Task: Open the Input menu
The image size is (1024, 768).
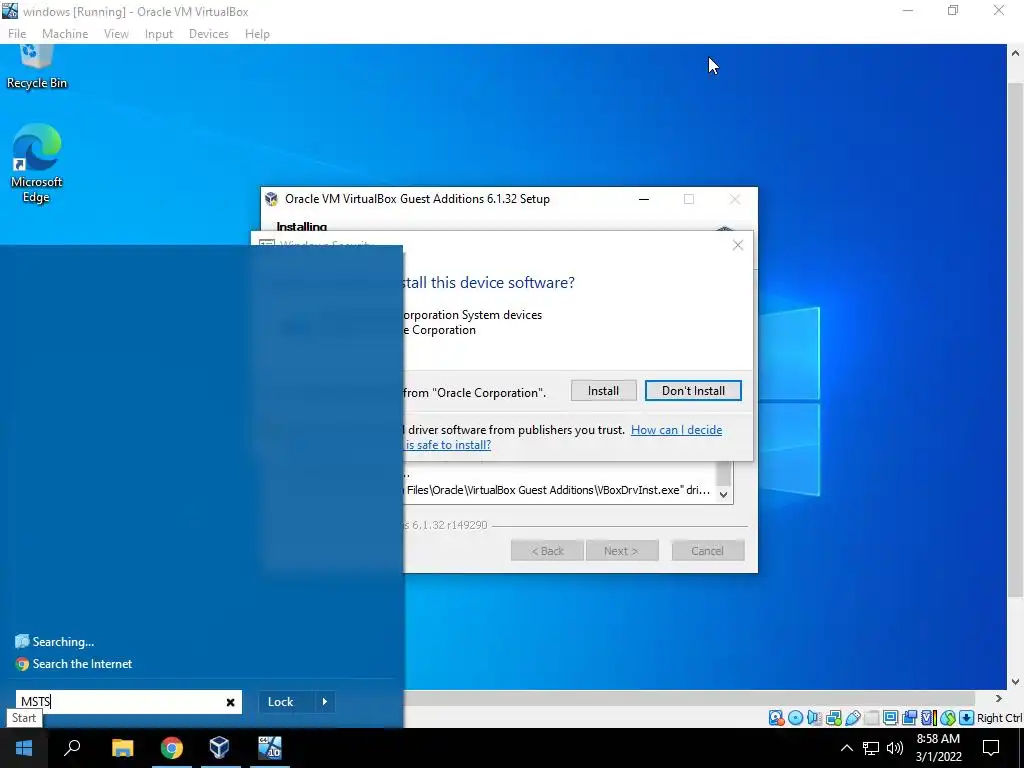Action: (x=159, y=34)
